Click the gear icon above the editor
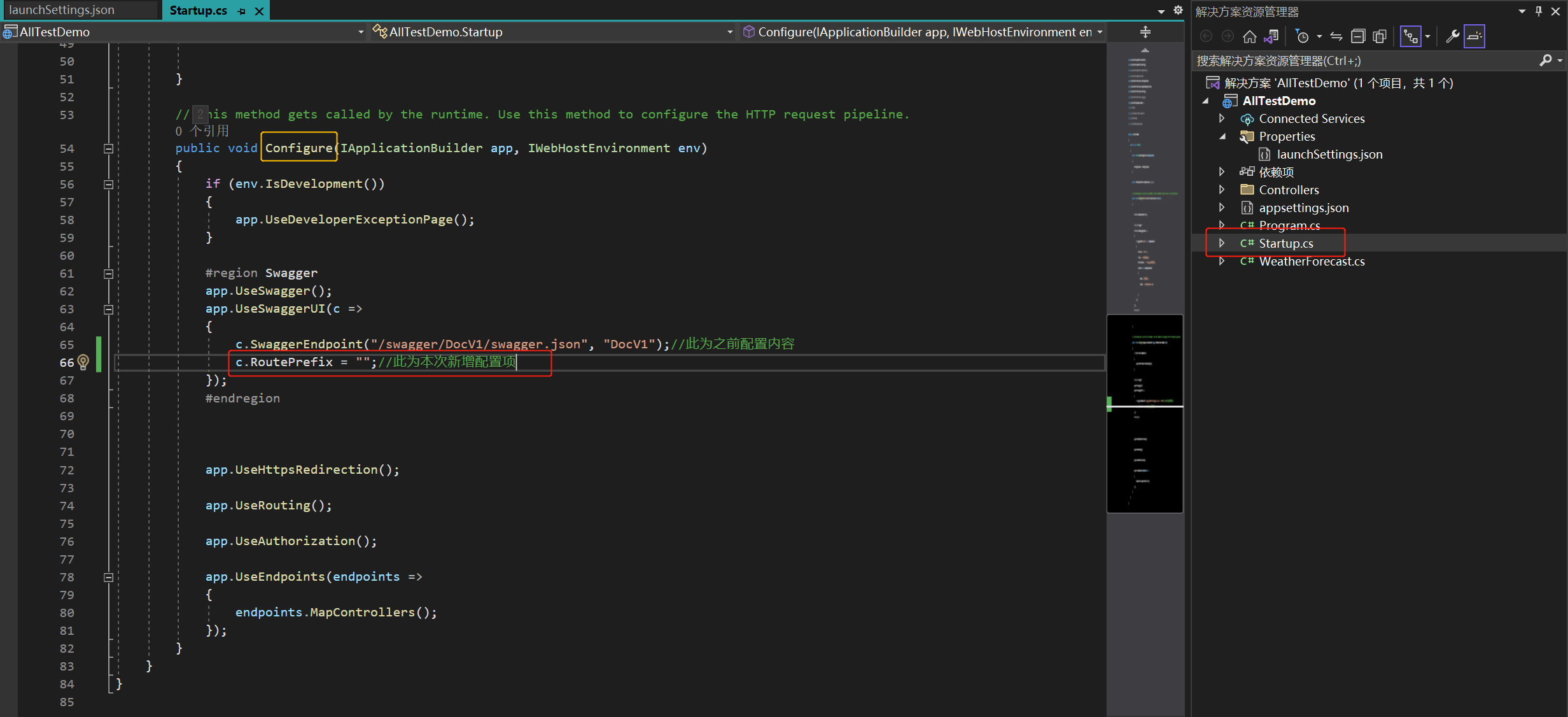Image resolution: width=1568 pixels, height=717 pixels. [x=1178, y=10]
